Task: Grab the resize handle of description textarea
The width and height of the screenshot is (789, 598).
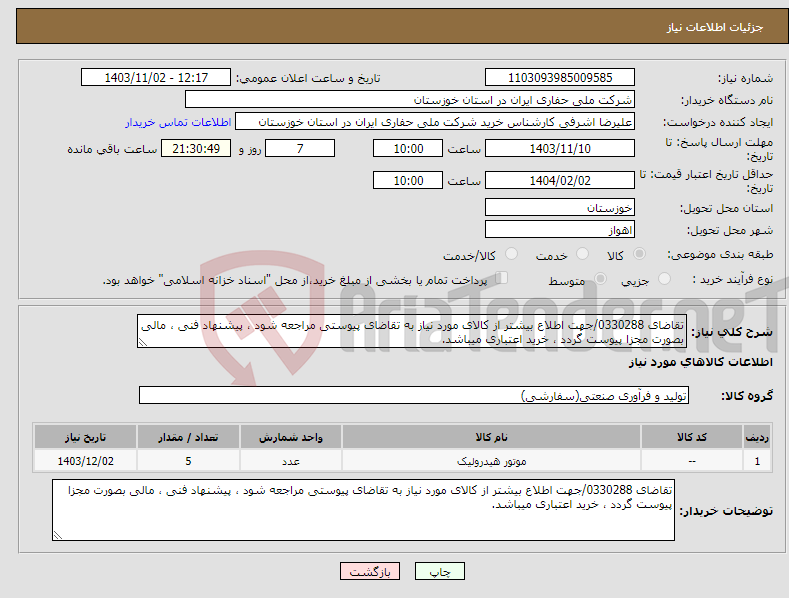Action: [143, 342]
